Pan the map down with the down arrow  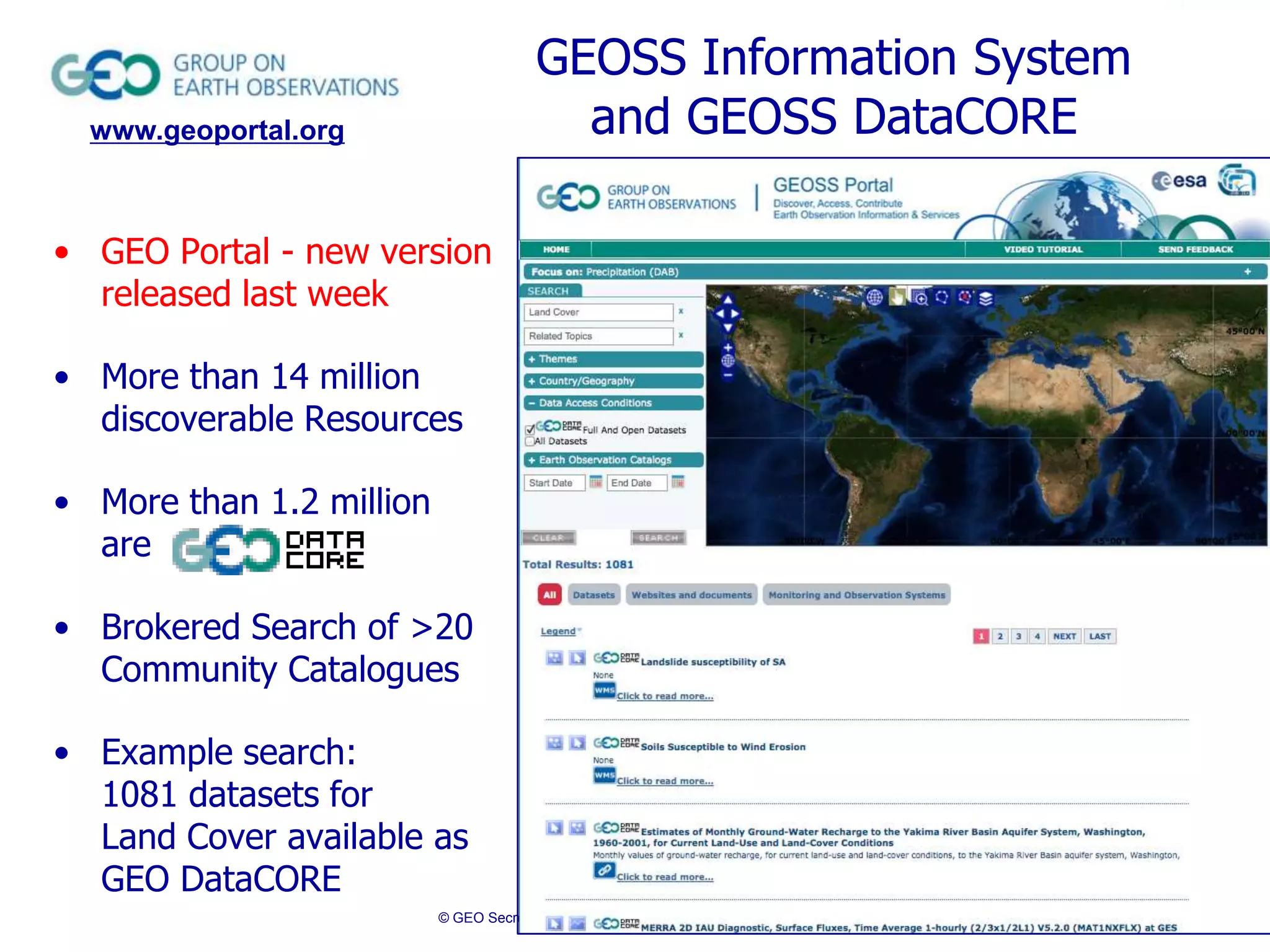728,327
